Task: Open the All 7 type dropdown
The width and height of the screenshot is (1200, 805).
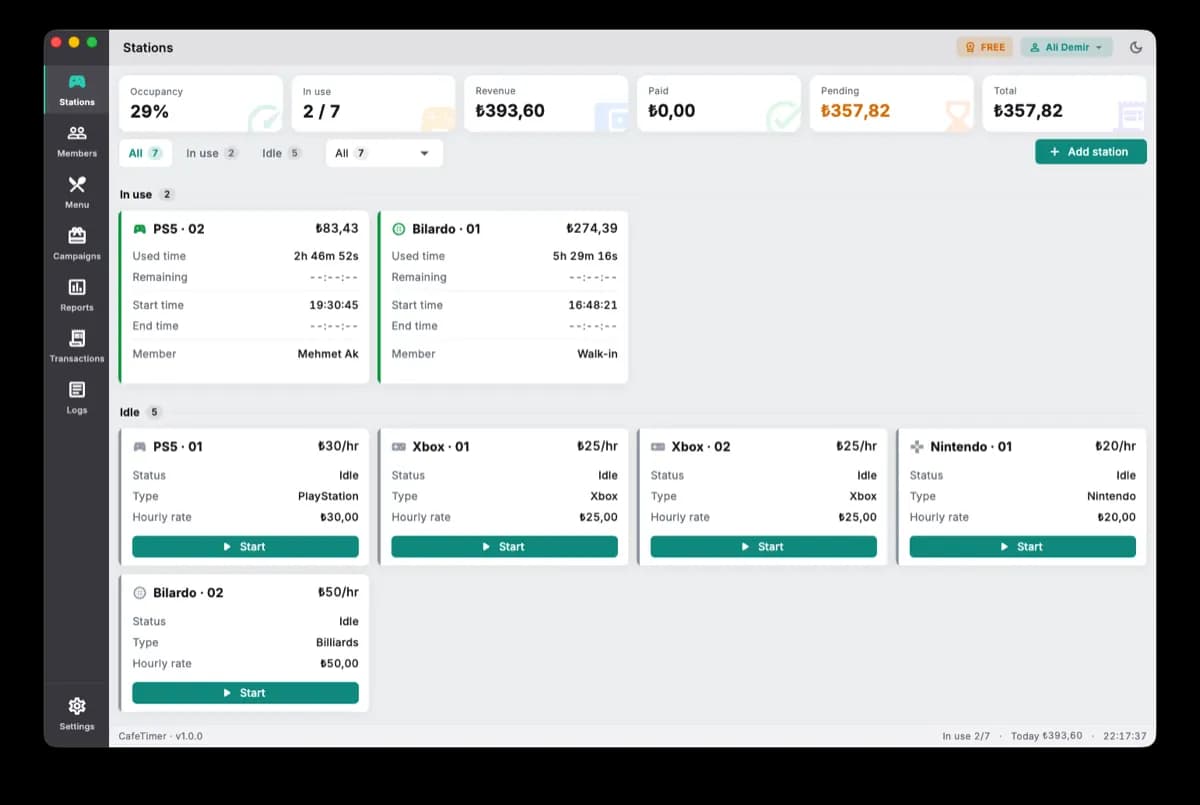Action: (384, 153)
